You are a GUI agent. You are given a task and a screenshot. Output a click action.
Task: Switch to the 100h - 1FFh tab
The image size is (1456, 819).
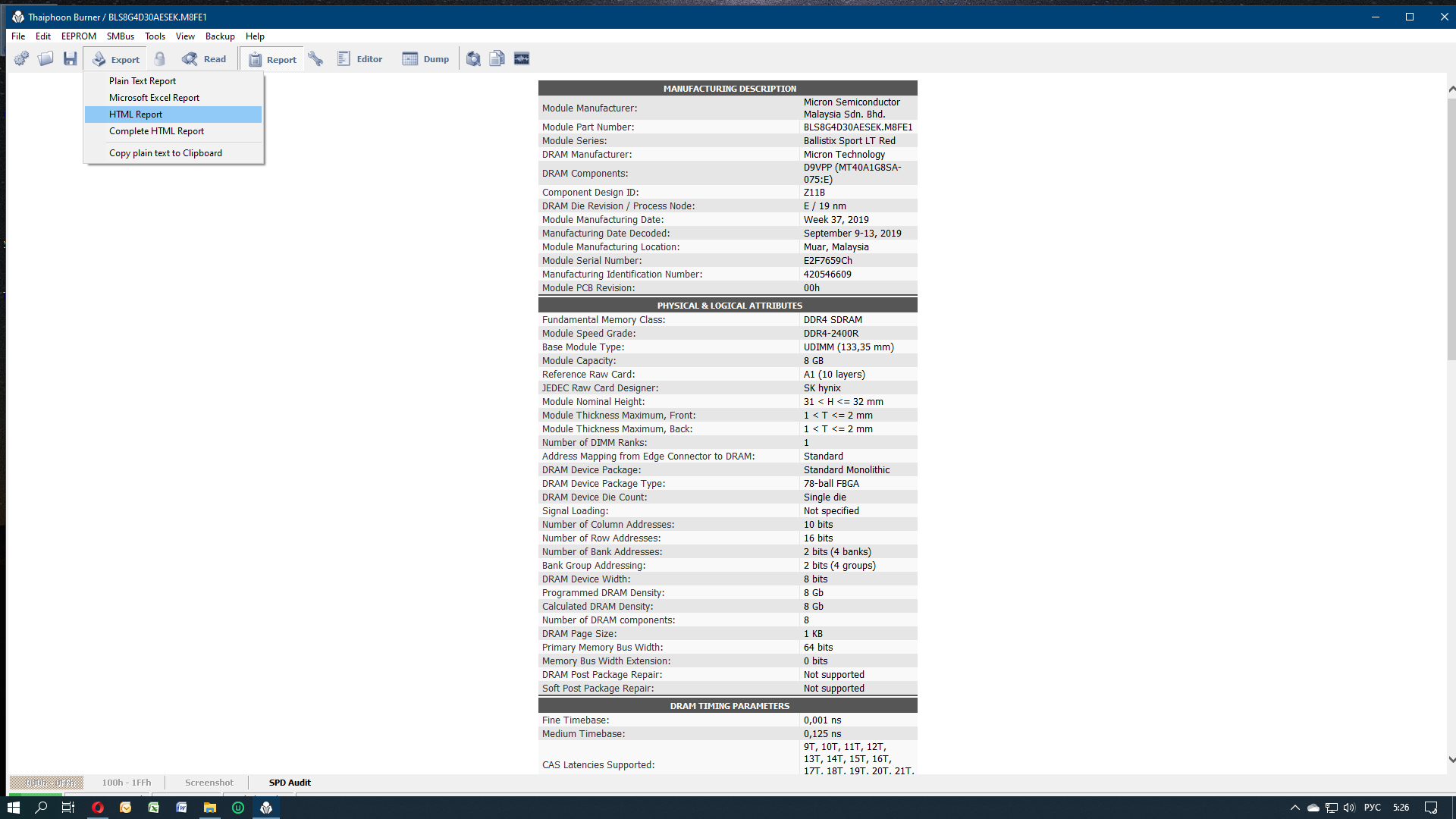click(x=127, y=783)
